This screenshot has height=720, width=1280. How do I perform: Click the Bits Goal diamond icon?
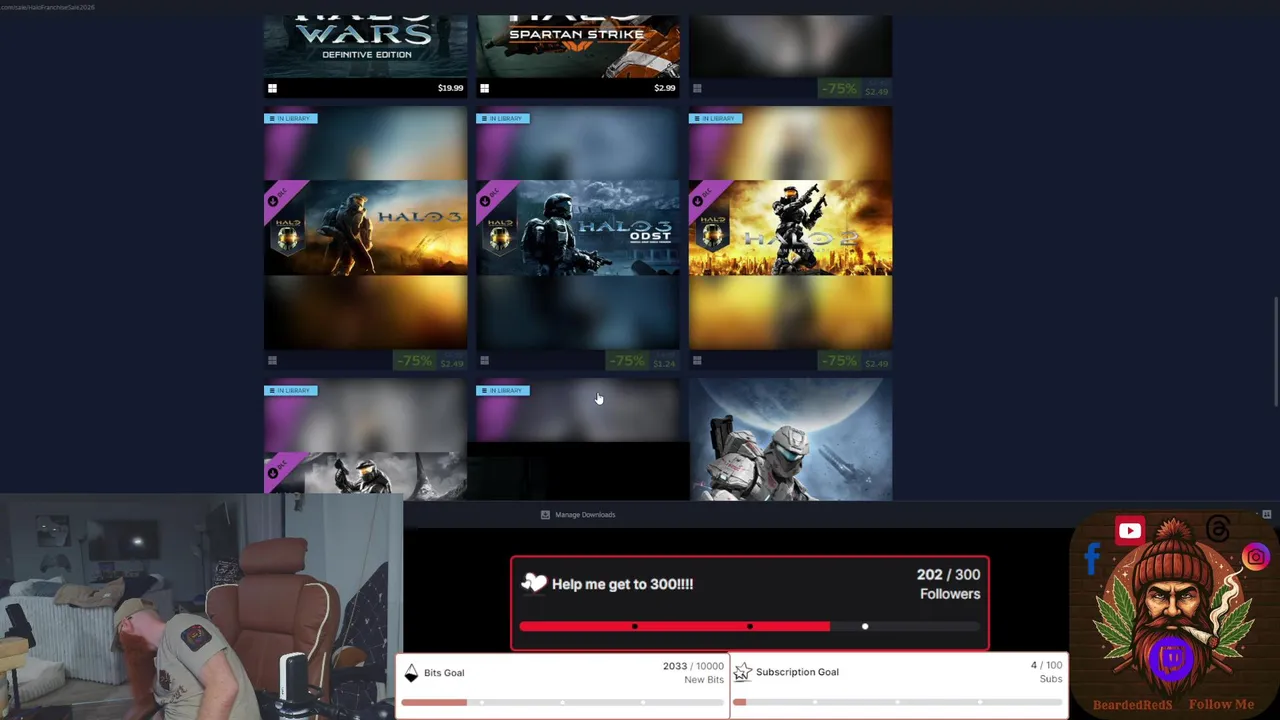pyautogui.click(x=411, y=673)
